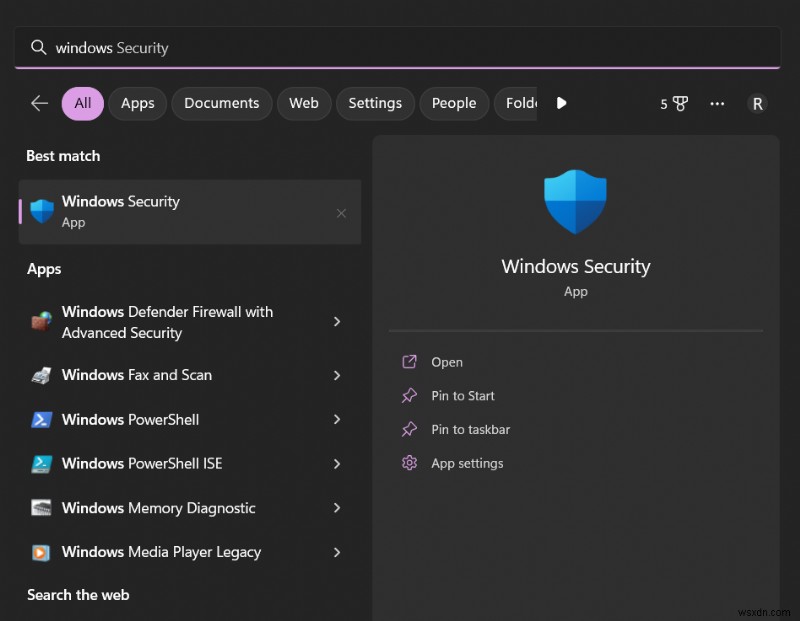The width and height of the screenshot is (800, 621).
Task: Expand options for Windows Defender Firewall
Action: click(x=337, y=321)
